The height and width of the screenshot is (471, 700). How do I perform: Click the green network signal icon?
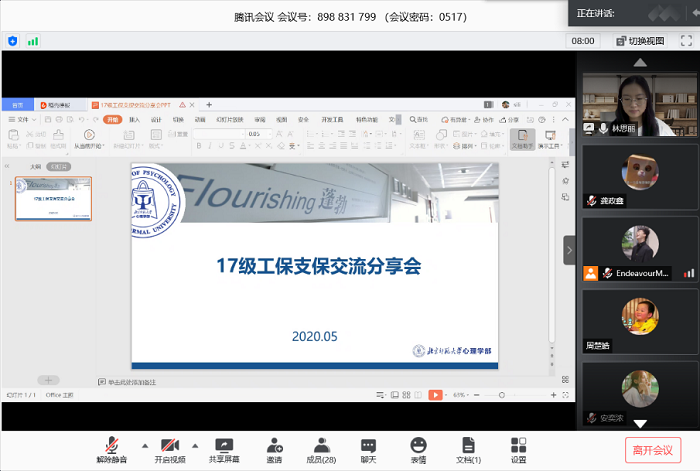click(33, 41)
